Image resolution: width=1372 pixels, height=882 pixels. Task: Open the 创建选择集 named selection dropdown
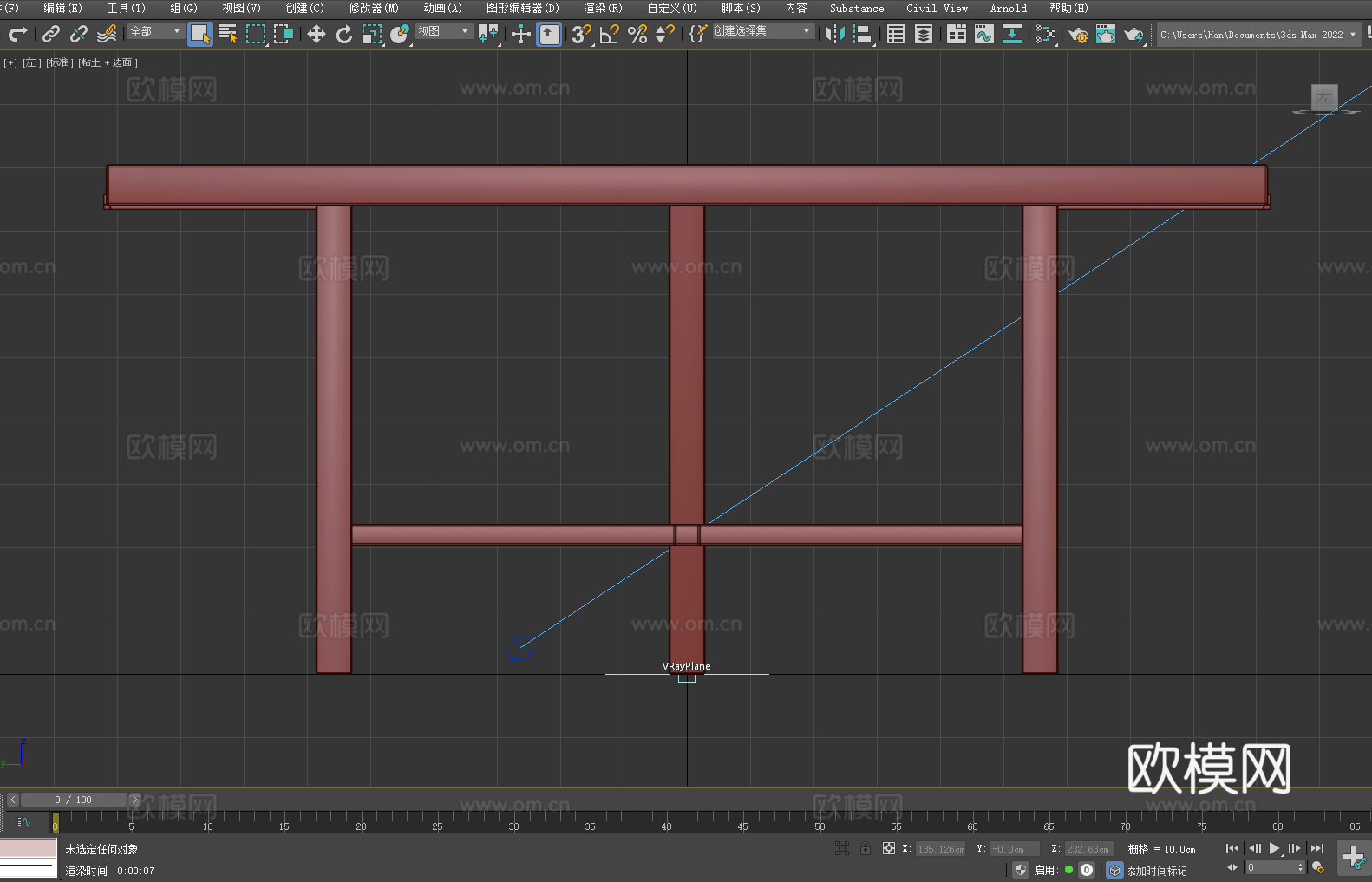pos(762,31)
